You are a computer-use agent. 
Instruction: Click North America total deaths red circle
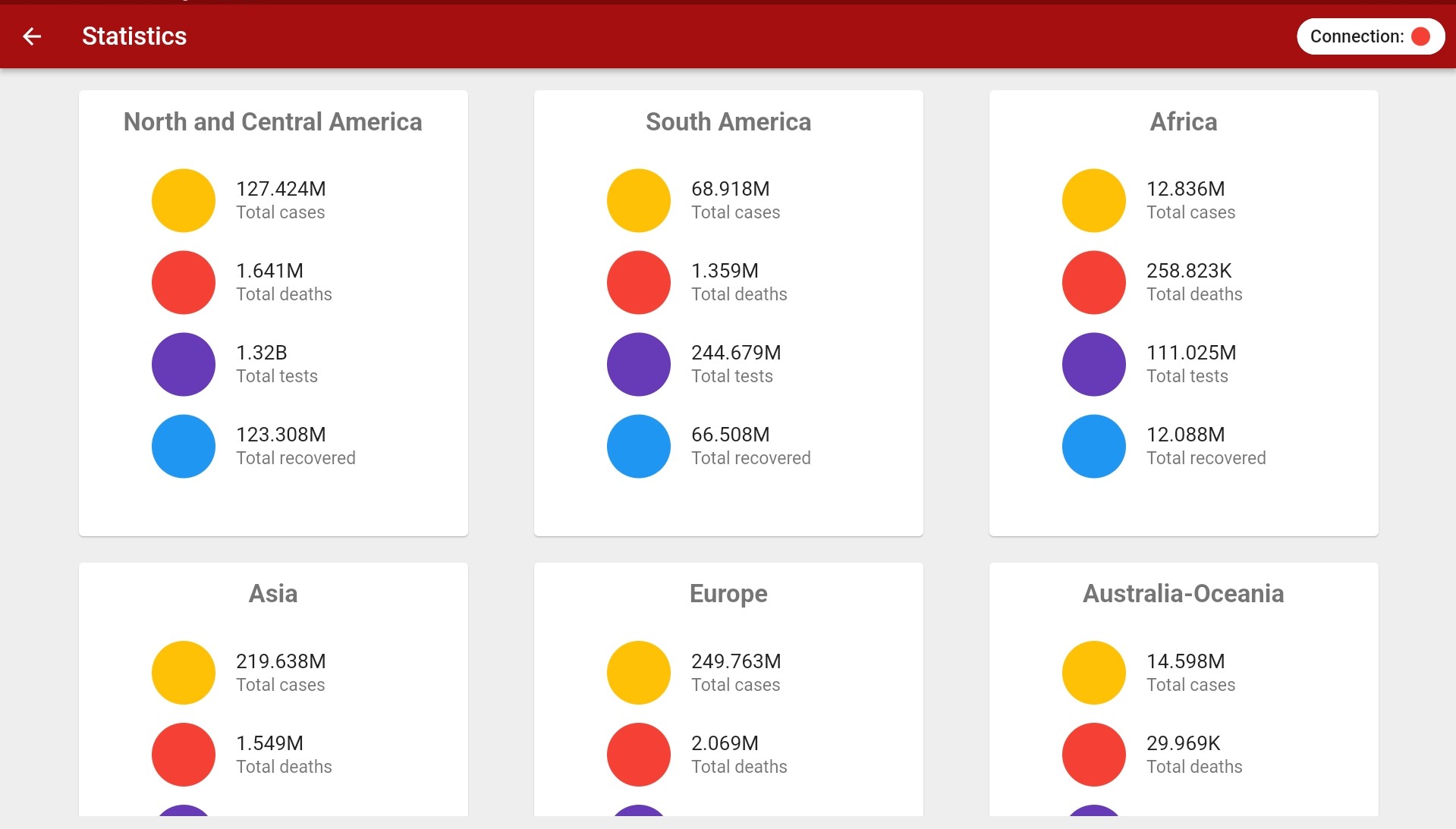point(184,282)
